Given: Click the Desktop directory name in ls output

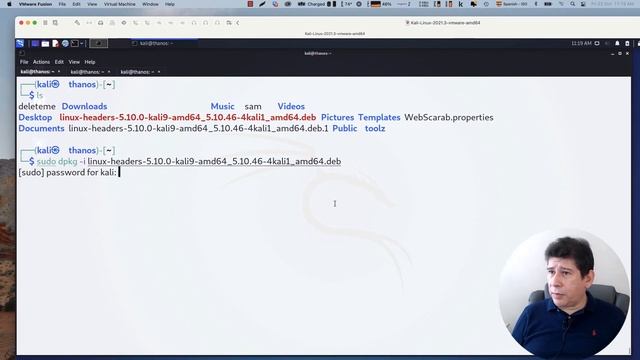Looking at the screenshot, I should coord(35,117).
